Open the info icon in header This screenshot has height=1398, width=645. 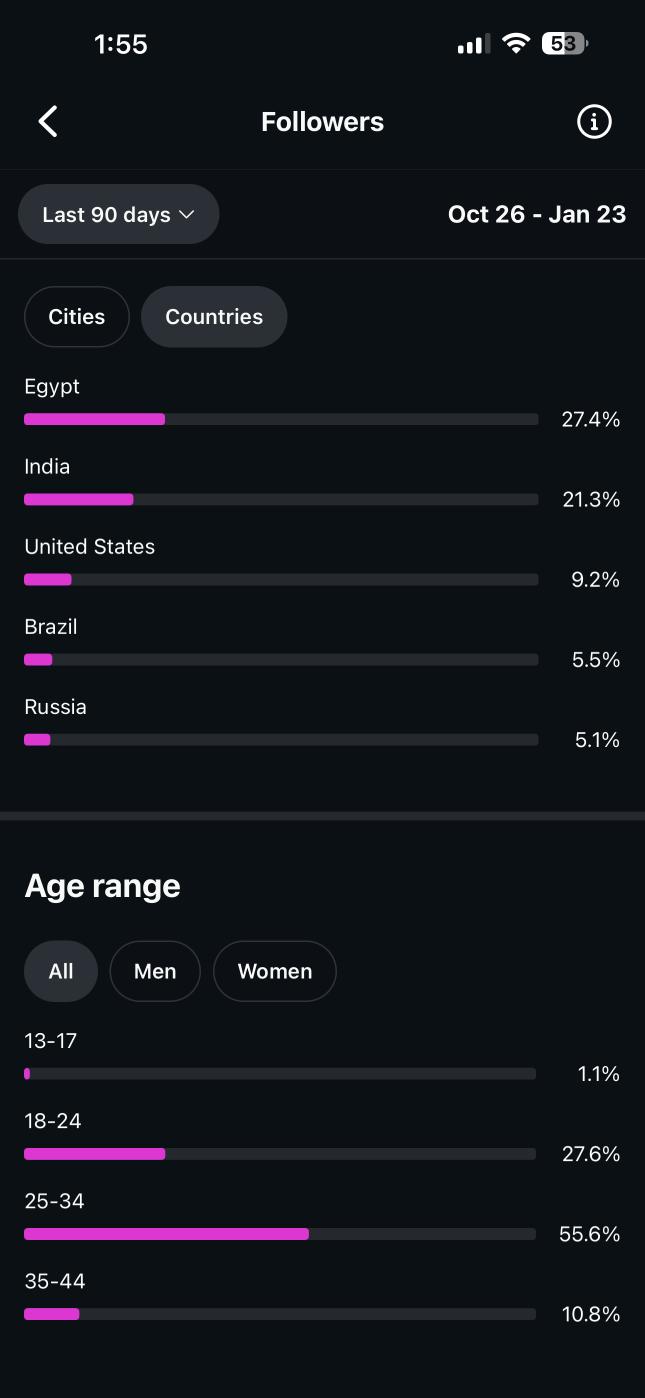(x=594, y=122)
